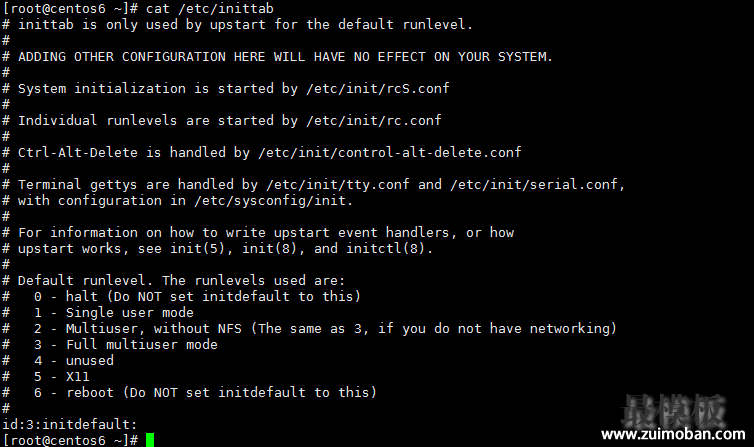Click the 'halt' runlevel 0 text
The height and width of the screenshot is (447, 754).
82,297
